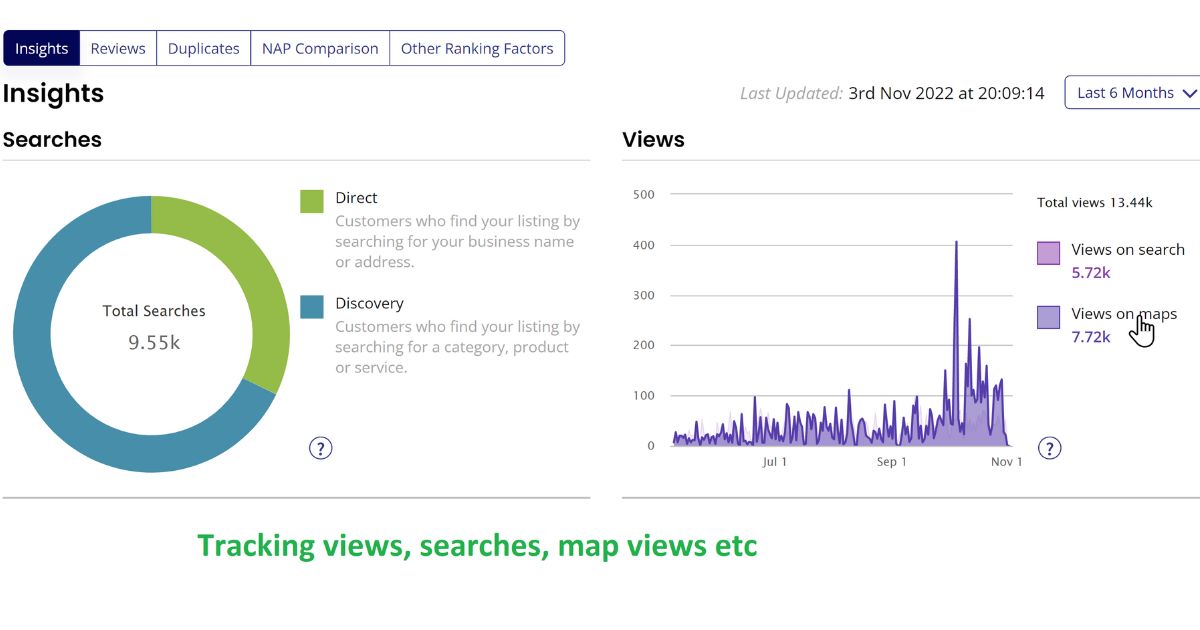Click the blue Discovery legend swatch
Viewport: 1200px width, 630px height.
coord(312,306)
